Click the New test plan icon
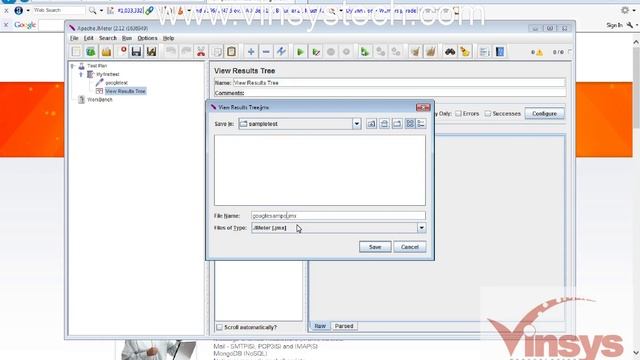 click(x=76, y=52)
